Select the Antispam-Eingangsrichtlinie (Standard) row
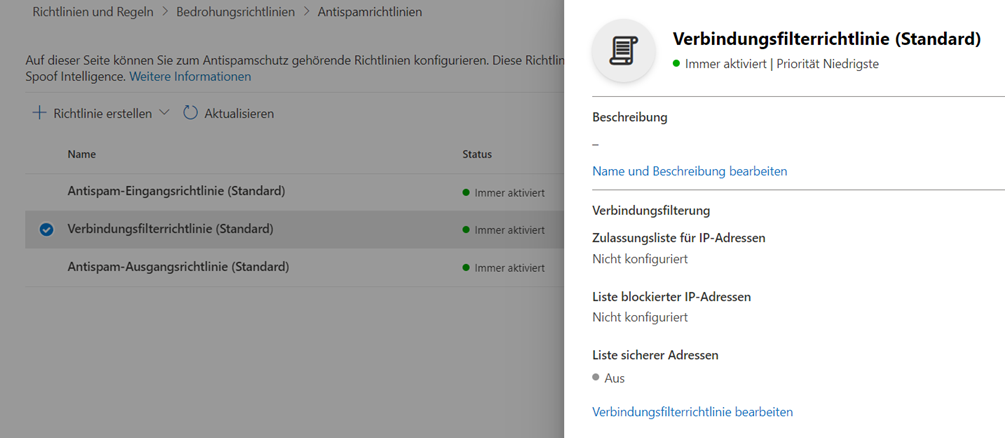 (x=176, y=191)
